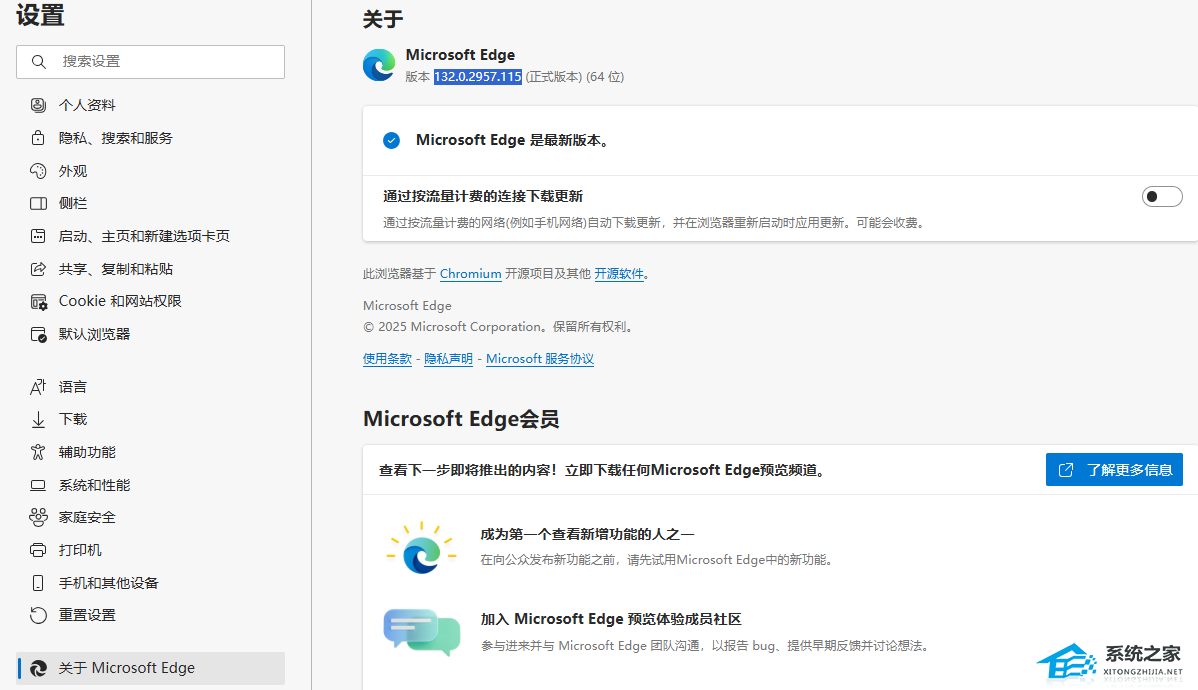Click the laptop icon beside 系统和性能
This screenshot has height=690, width=1198.
[38, 485]
